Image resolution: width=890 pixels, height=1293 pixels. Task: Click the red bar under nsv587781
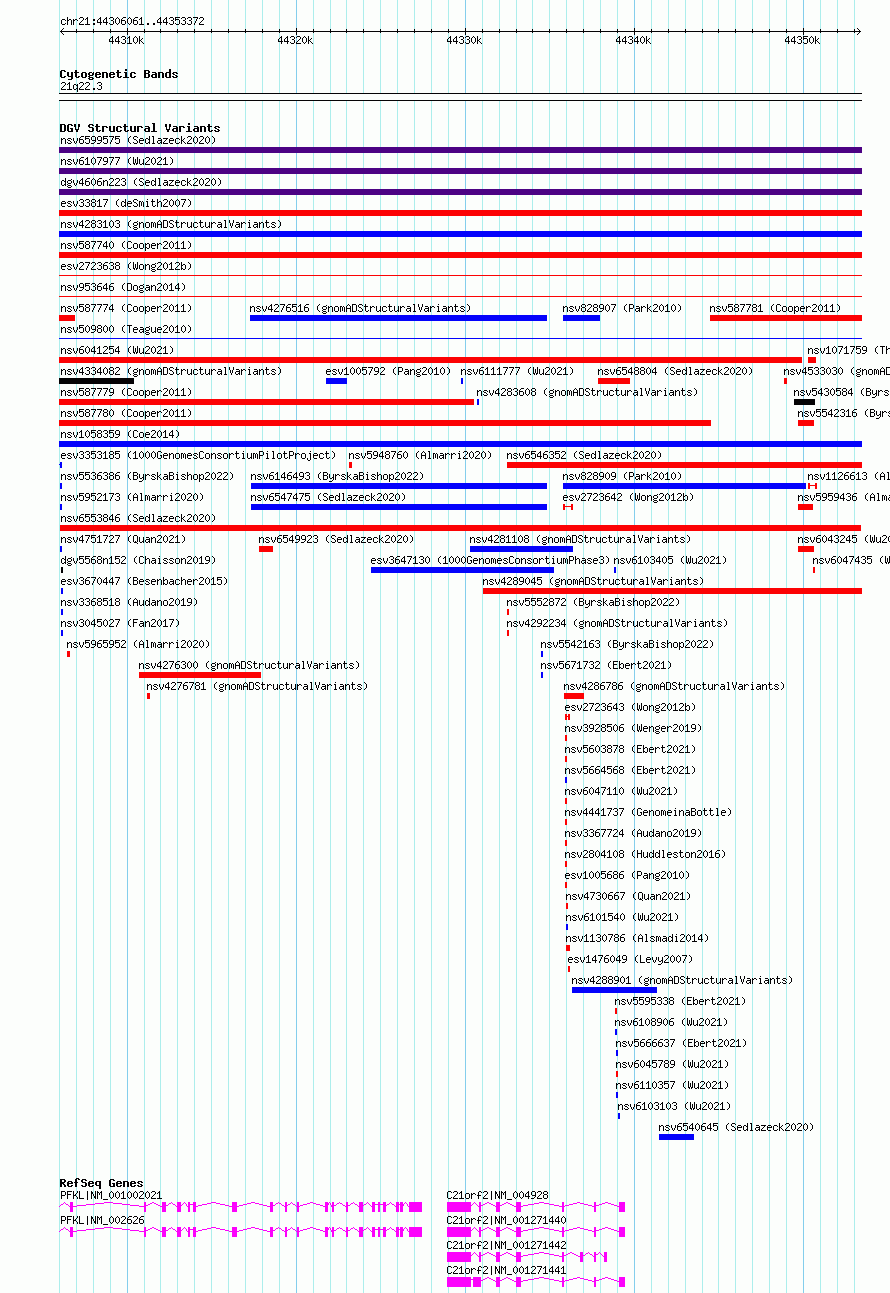(x=786, y=318)
